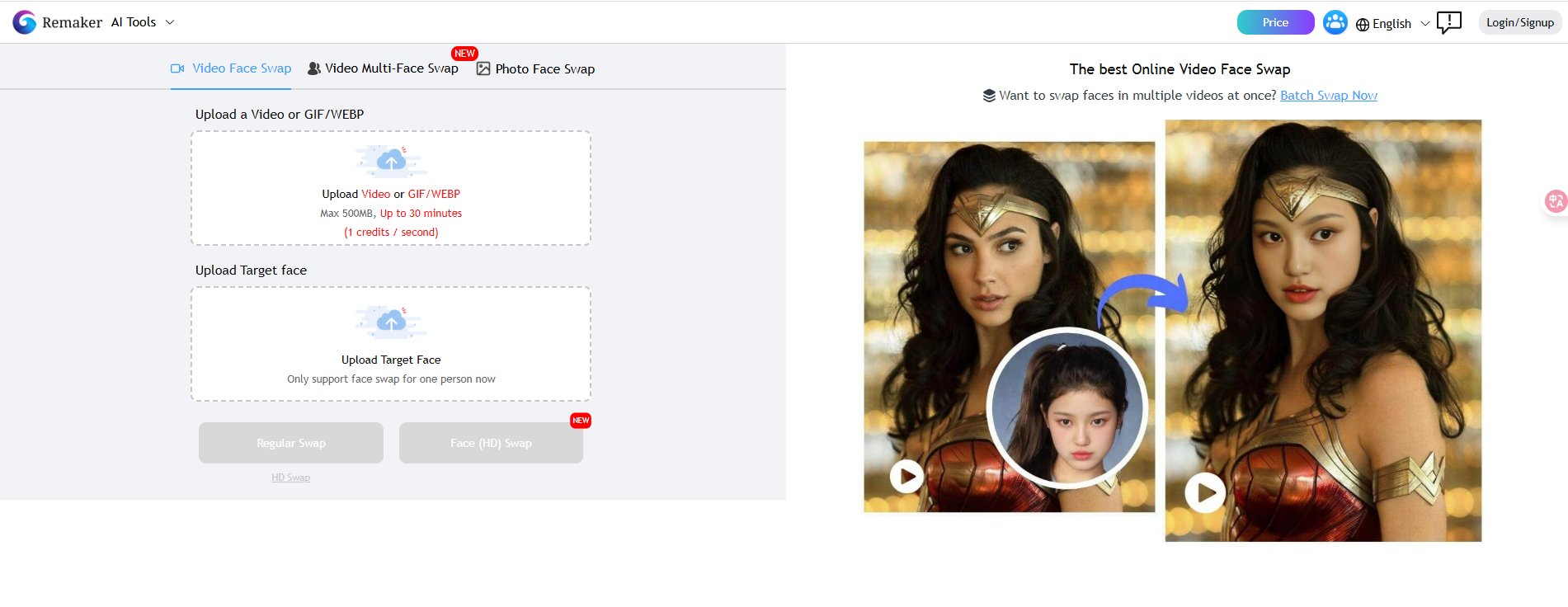
Task: Click the stacked layers icon beside batch text
Action: coord(989,96)
